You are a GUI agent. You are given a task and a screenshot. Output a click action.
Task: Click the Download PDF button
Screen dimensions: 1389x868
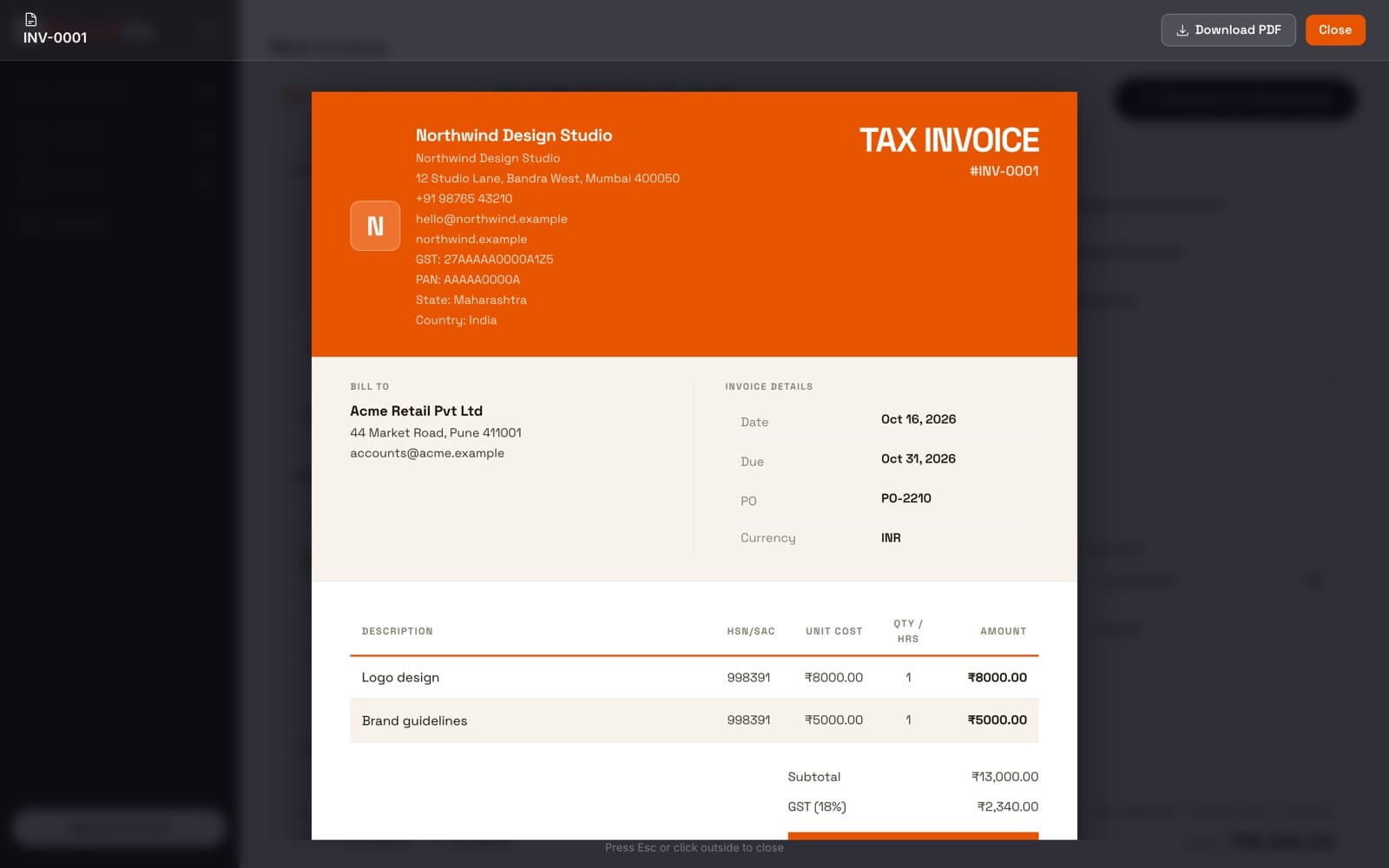pos(1228,30)
